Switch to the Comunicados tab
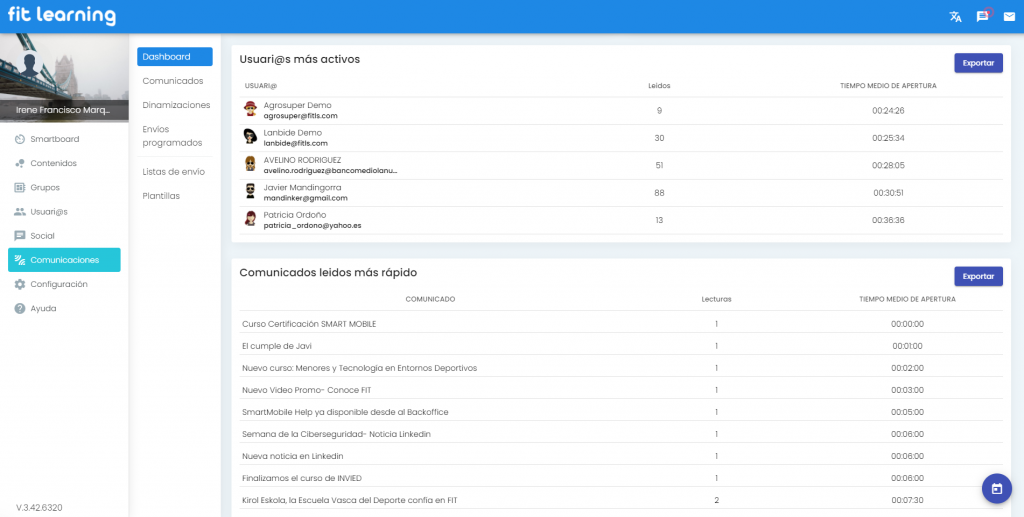The height and width of the screenshot is (517, 1024). click(173, 81)
